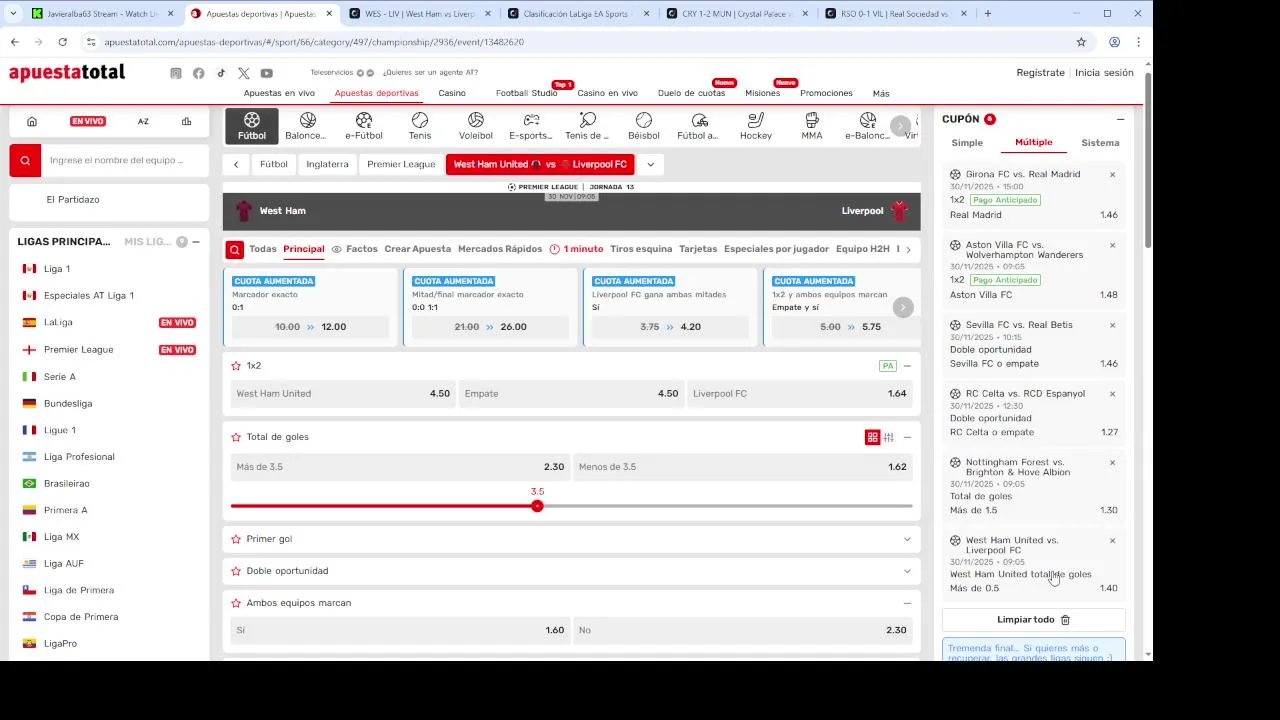Open the Casino menu item

click(x=452, y=93)
